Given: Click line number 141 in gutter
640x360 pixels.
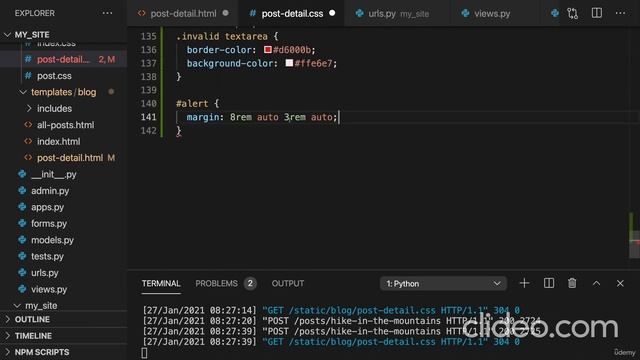Looking at the screenshot, I should click(x=149, y=117).
